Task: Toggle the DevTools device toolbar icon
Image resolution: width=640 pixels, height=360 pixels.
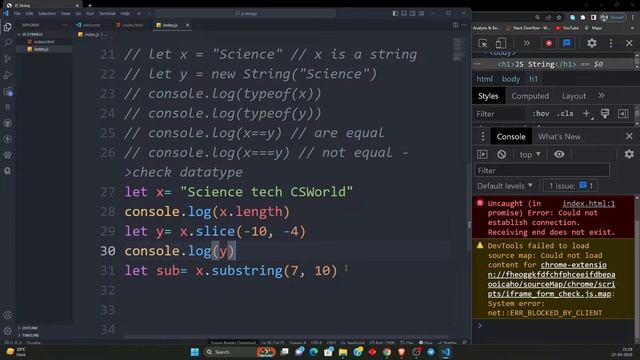Action: tap(501, 43)
